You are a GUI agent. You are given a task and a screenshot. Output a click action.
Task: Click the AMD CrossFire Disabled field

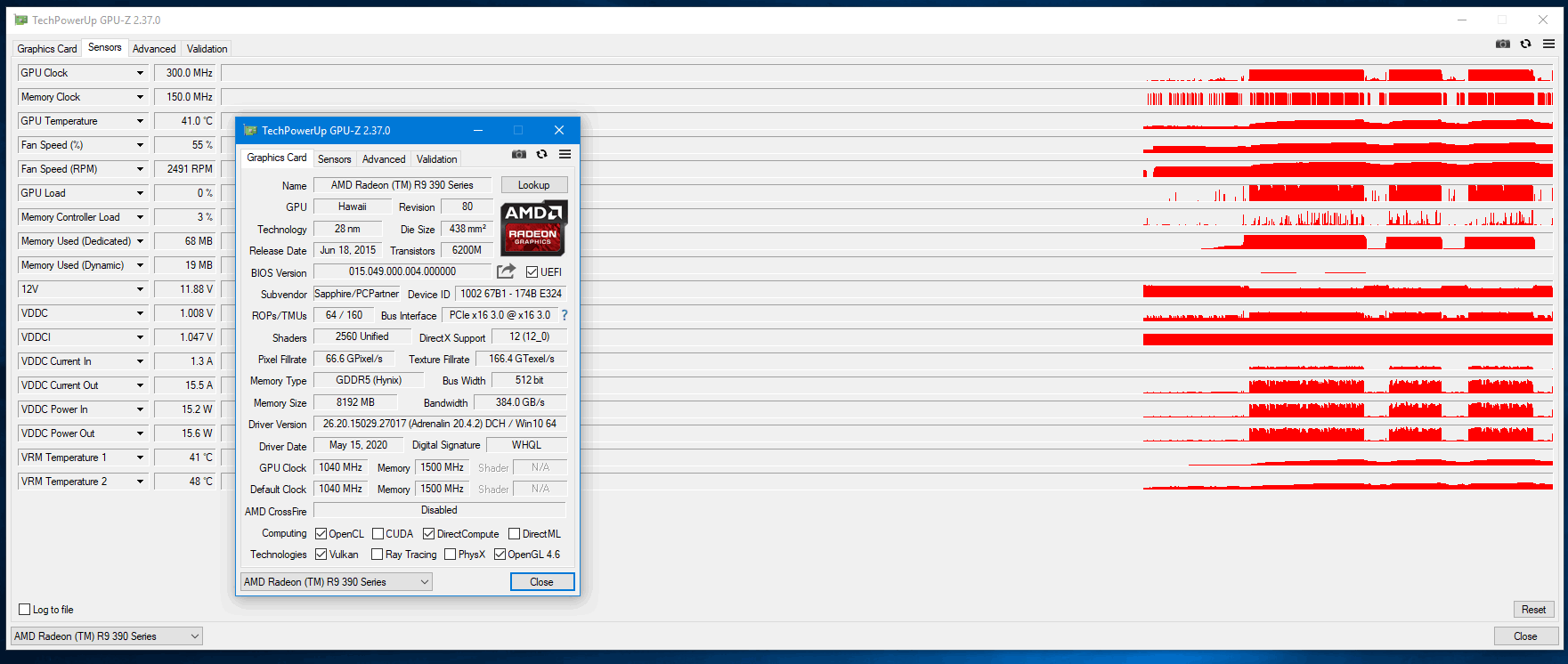(x=440, y=510)
